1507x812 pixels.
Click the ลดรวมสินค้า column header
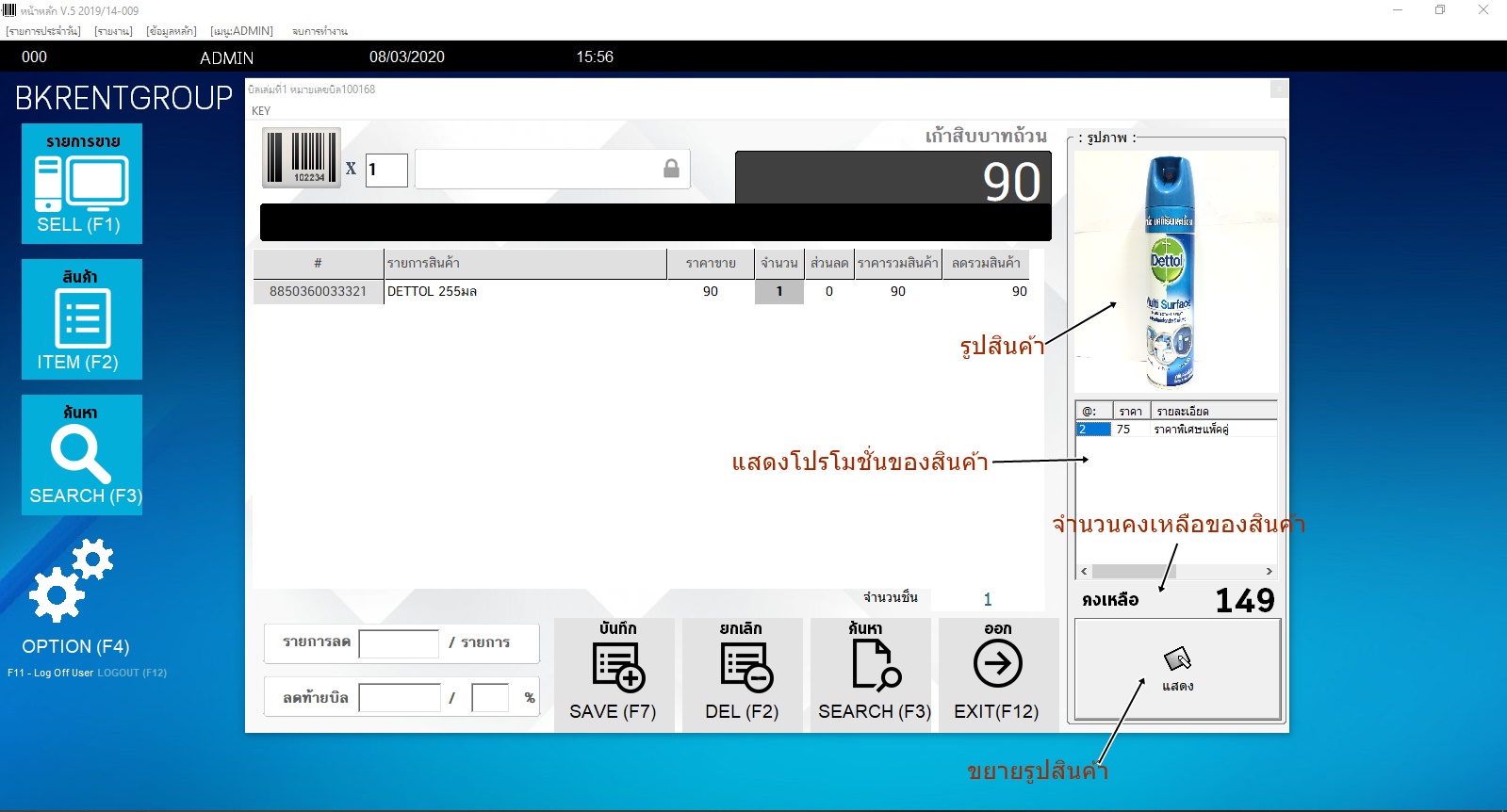coord(986,264)
